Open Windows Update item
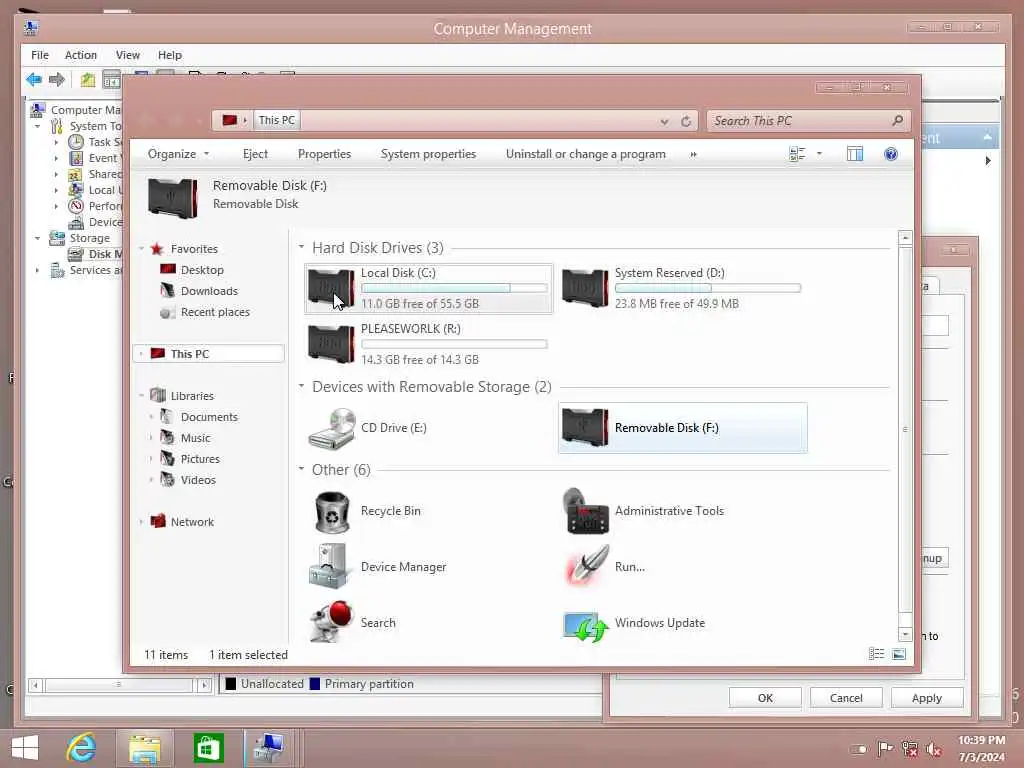Screen dimensions: 1024x768 (x=635, y=623)
